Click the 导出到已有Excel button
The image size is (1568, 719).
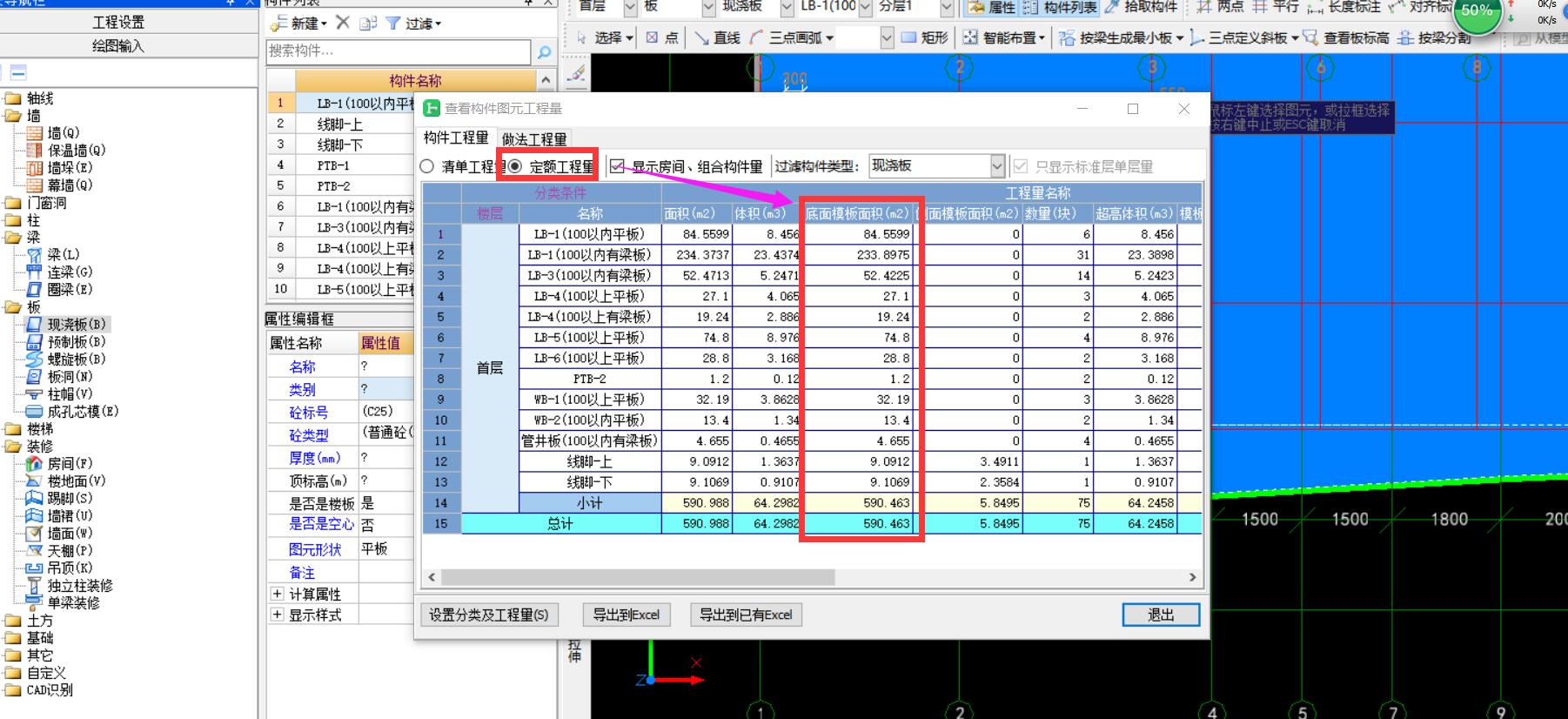[746, 615]
